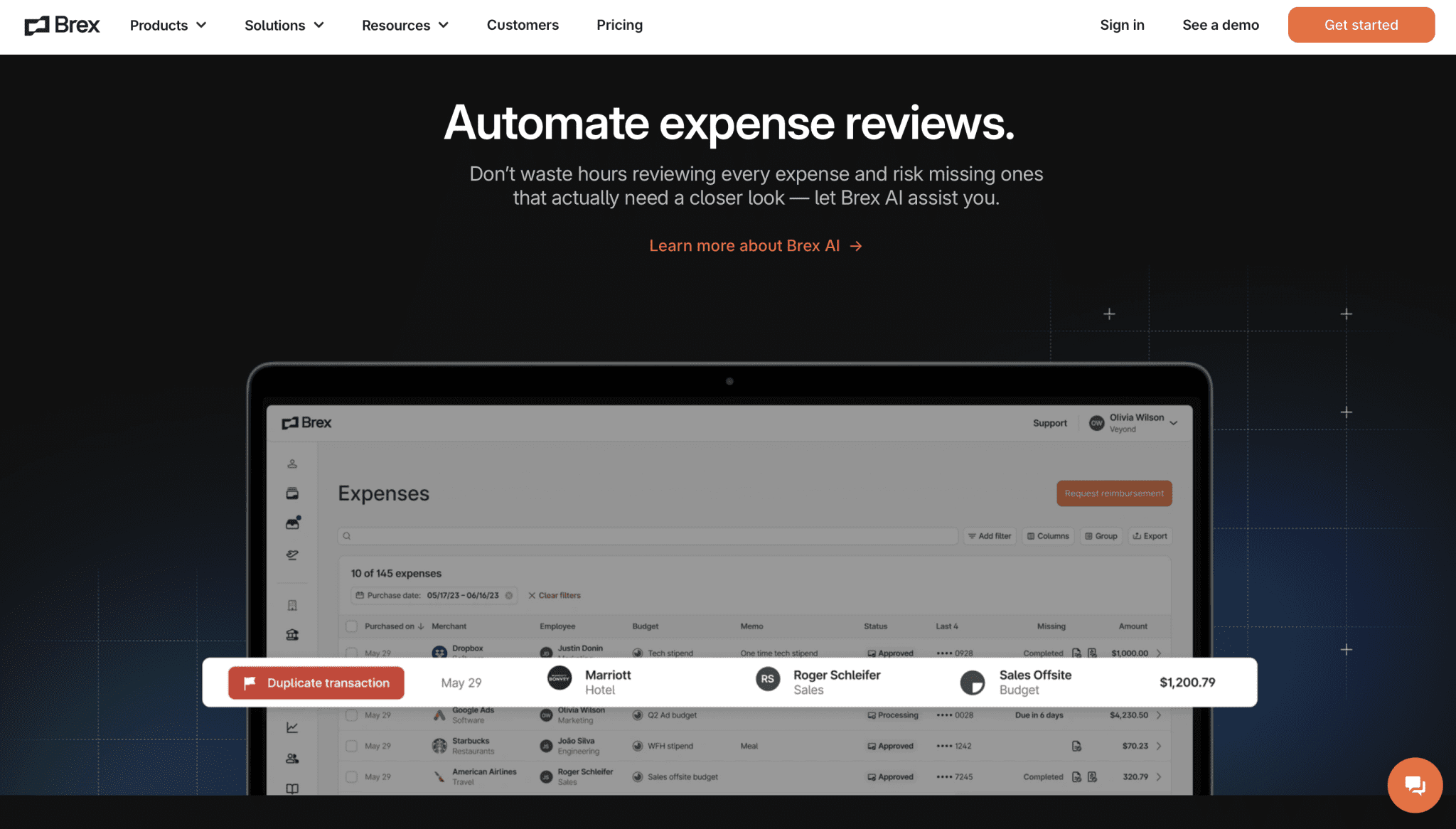Expand the Products navigation dropdown
The height and width of the screenshot is (829, 1456).
[x=168, y=25]
